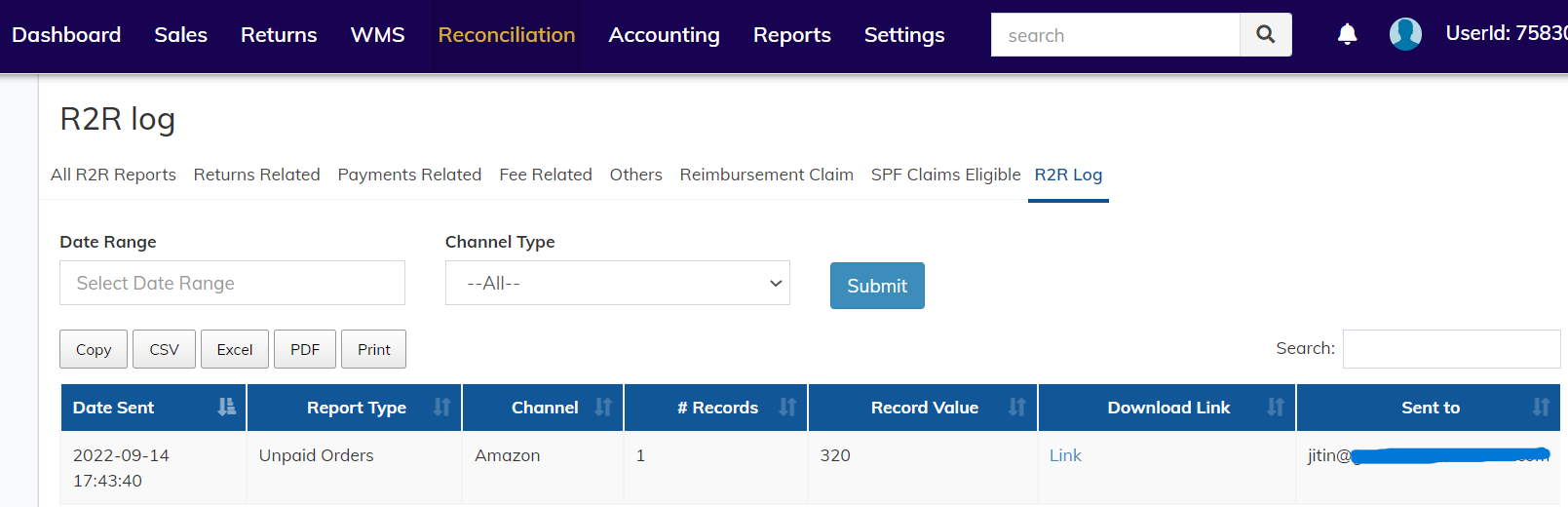Click the Select Date Range field
The image size is (1568, 507).
(x=232, y=283)
